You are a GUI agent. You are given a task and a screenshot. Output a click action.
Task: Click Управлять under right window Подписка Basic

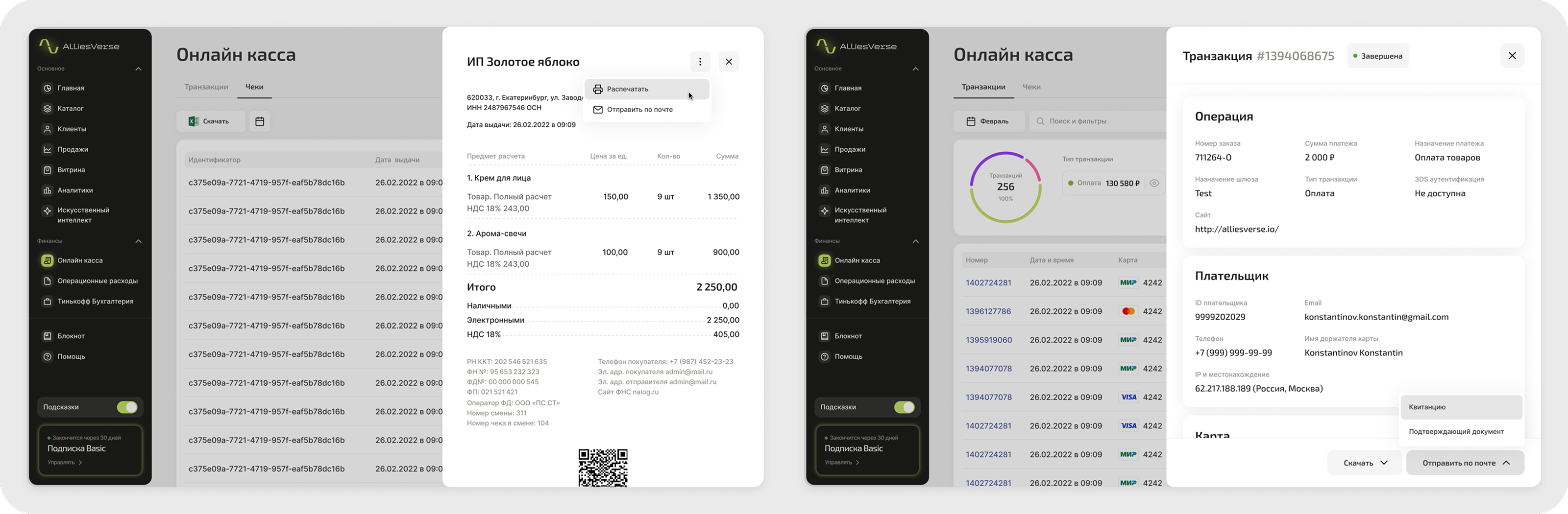(842, 462)
